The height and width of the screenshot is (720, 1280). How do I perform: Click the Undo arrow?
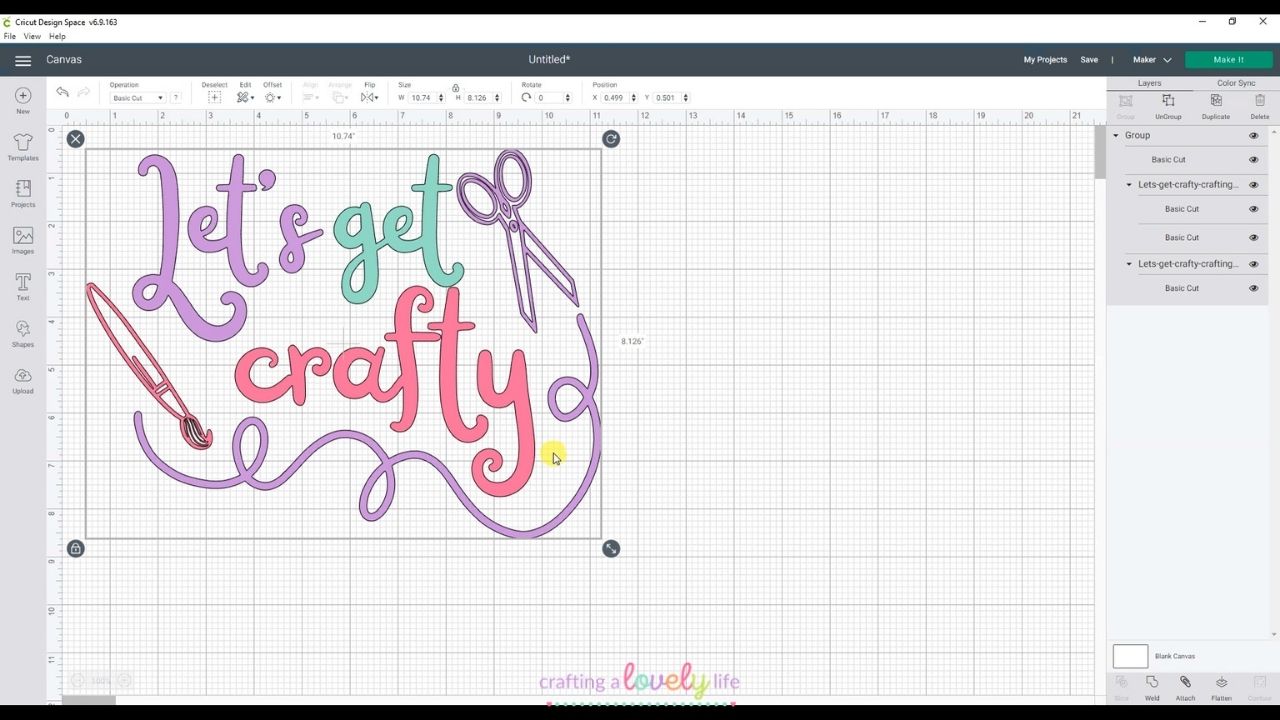click(62, 92)
